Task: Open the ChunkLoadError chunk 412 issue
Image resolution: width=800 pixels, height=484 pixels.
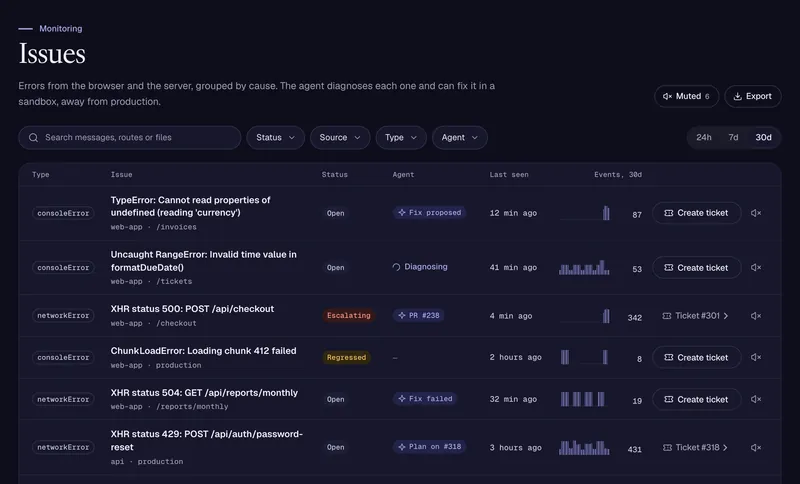Action: (x=204, y=351)
